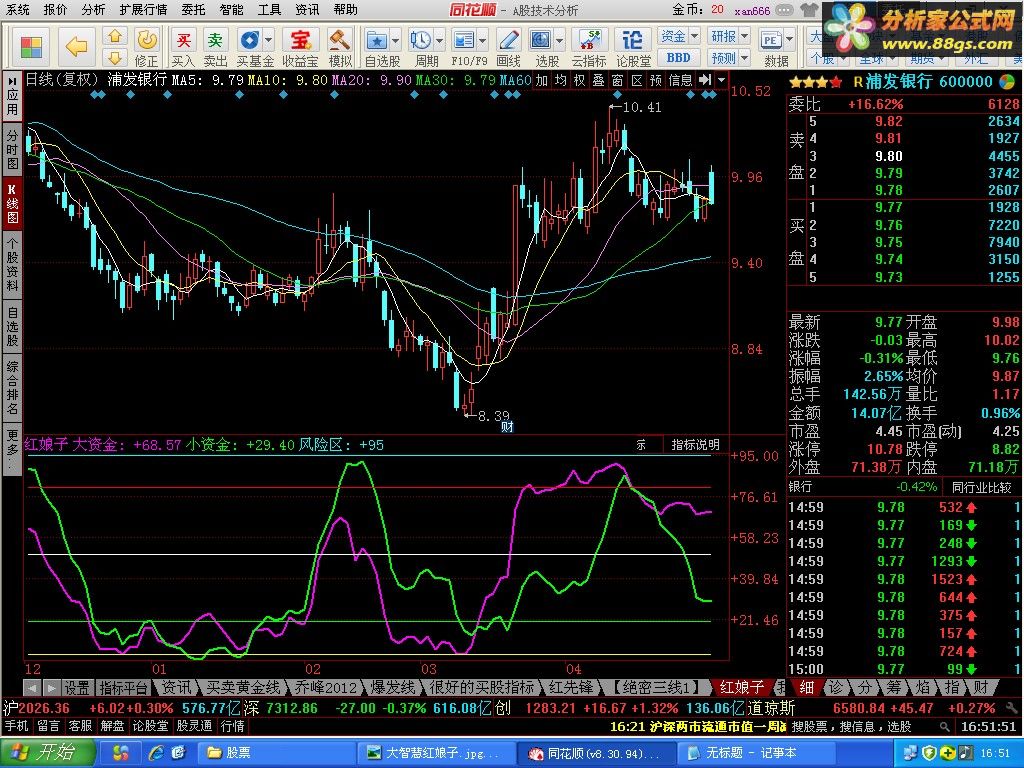Viewport: 1024px width, 768px height.
Task: Toggle the 窗 multi-window option
Action: click(617, 80)
